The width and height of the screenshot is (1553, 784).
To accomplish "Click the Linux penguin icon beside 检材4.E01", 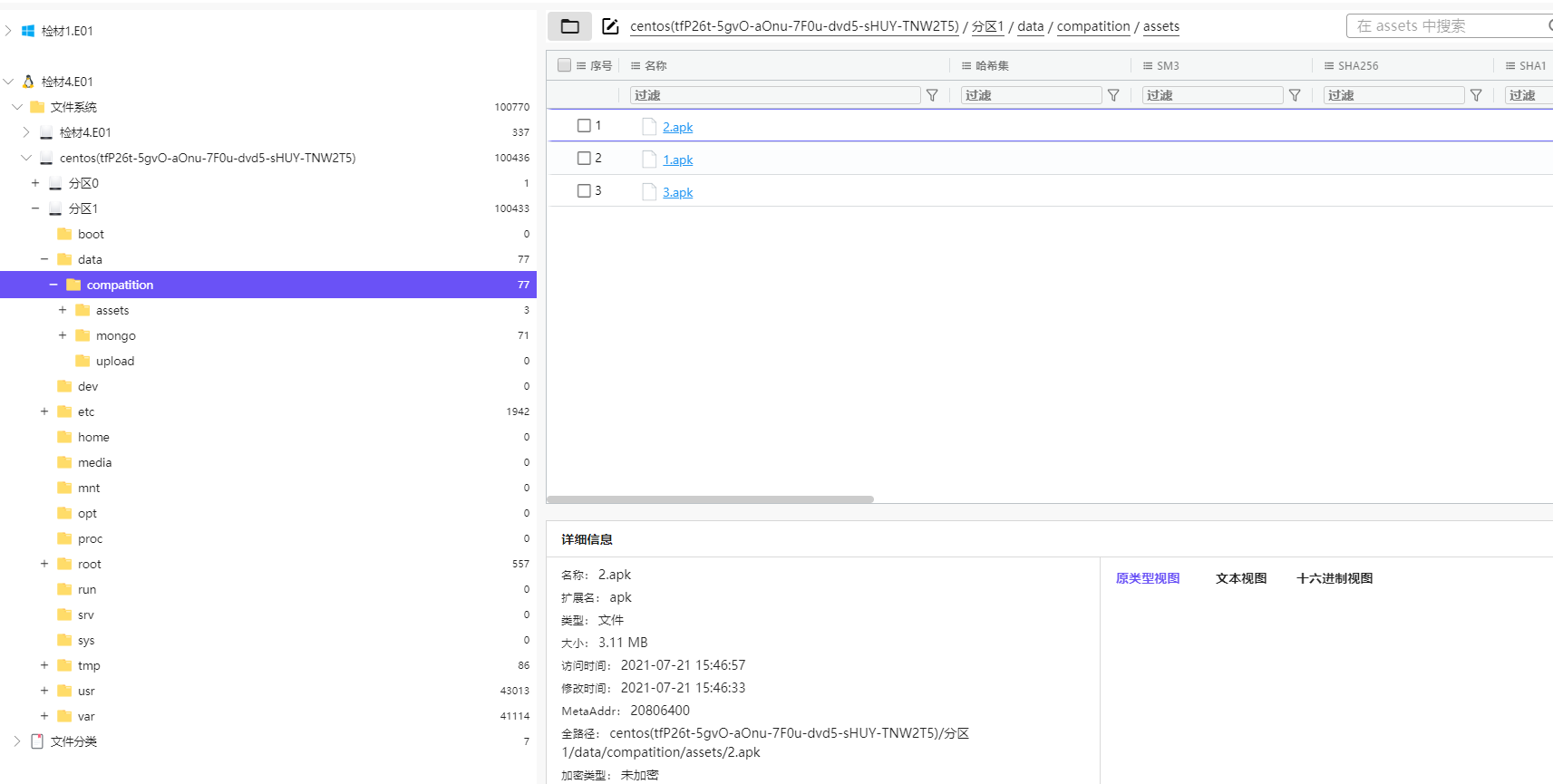I will tap(28, 82).
